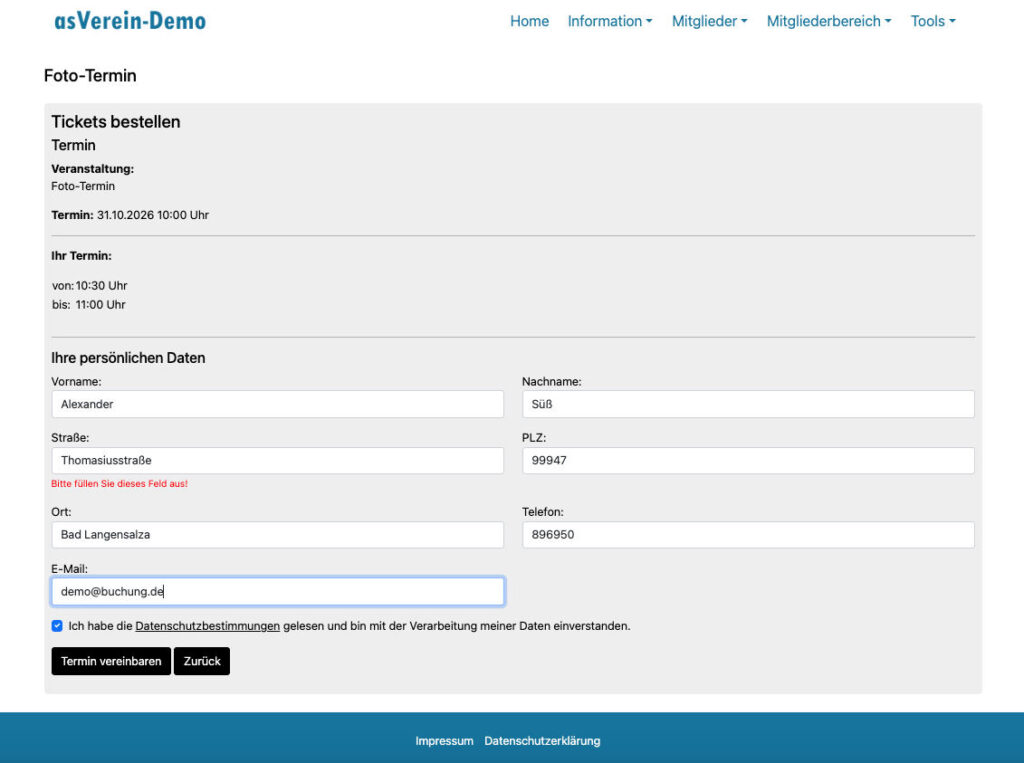
Task: Open Impressum in the footer
Action: [x=444, y=741]
